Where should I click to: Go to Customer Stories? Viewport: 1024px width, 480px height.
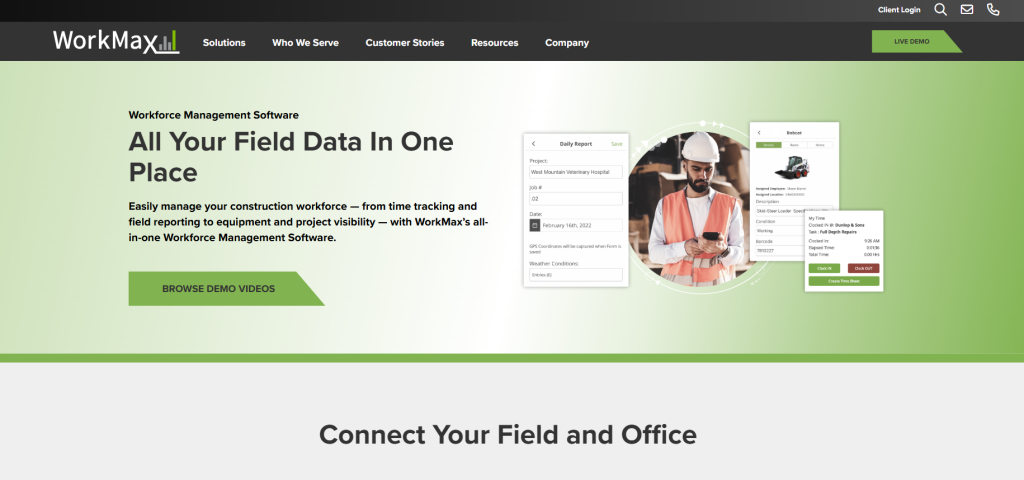(405, 42)
